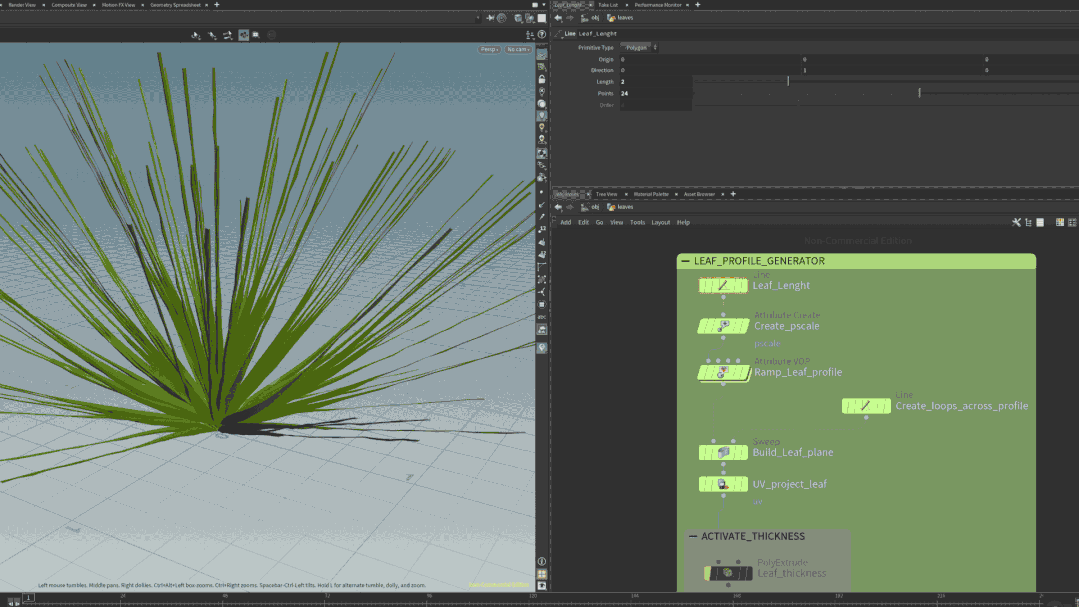Click the back arrow in the parameter pane
This screenshot has width=1079, height=607.
pos(558,17)
